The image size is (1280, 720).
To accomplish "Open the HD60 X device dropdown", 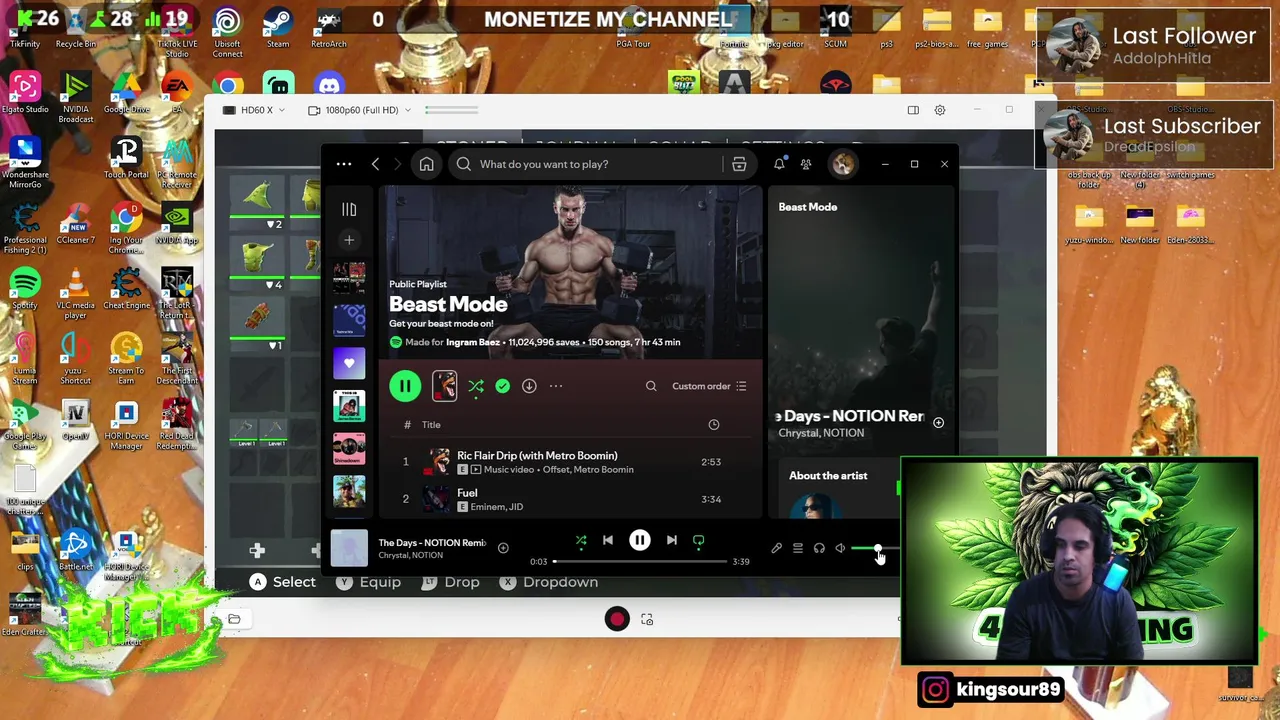I will coord(254,110).
